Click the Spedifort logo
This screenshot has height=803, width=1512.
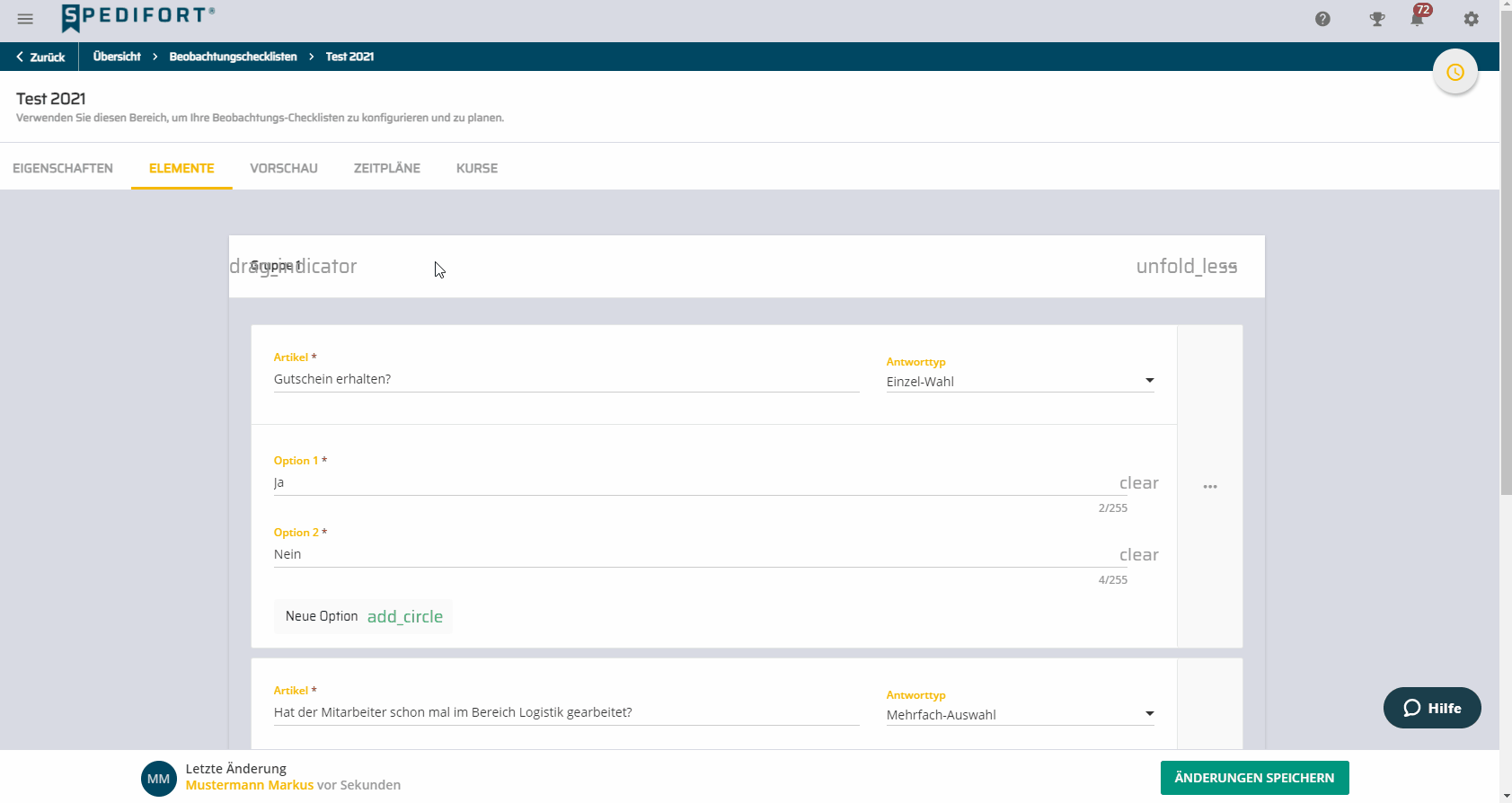tap(138, 18)
